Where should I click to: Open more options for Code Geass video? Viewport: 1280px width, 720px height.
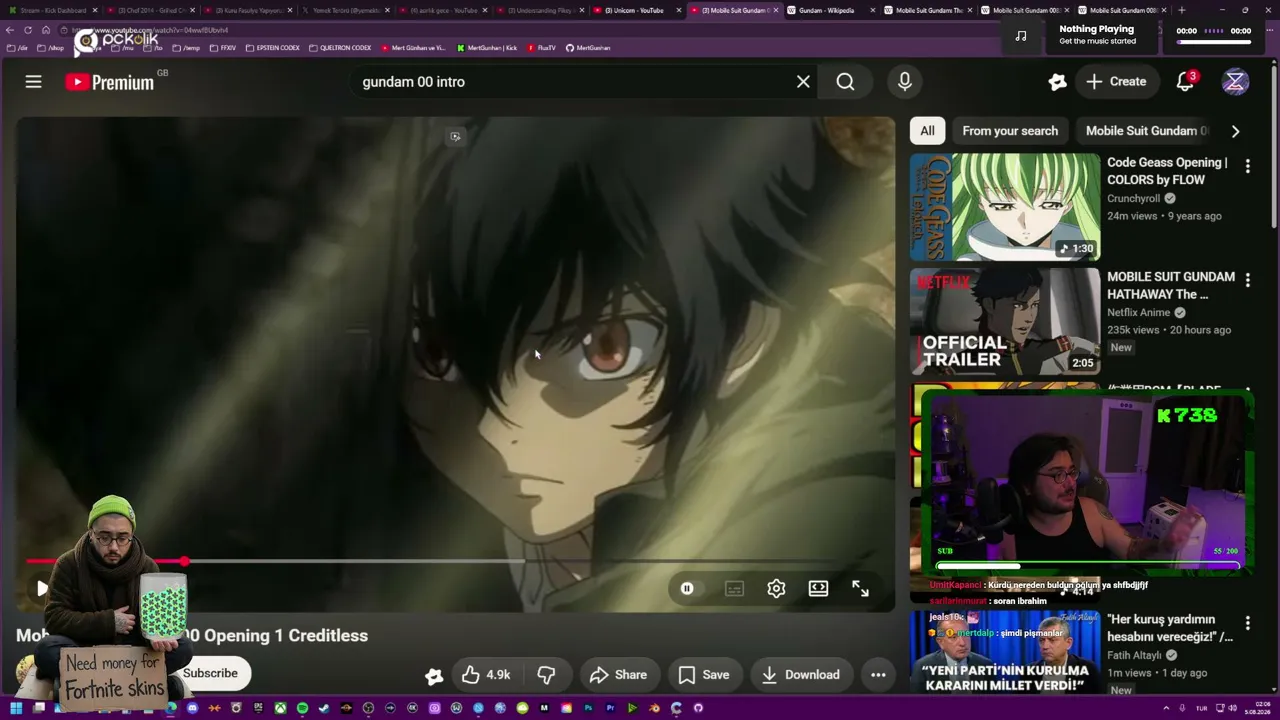[x=1247, y=167]
